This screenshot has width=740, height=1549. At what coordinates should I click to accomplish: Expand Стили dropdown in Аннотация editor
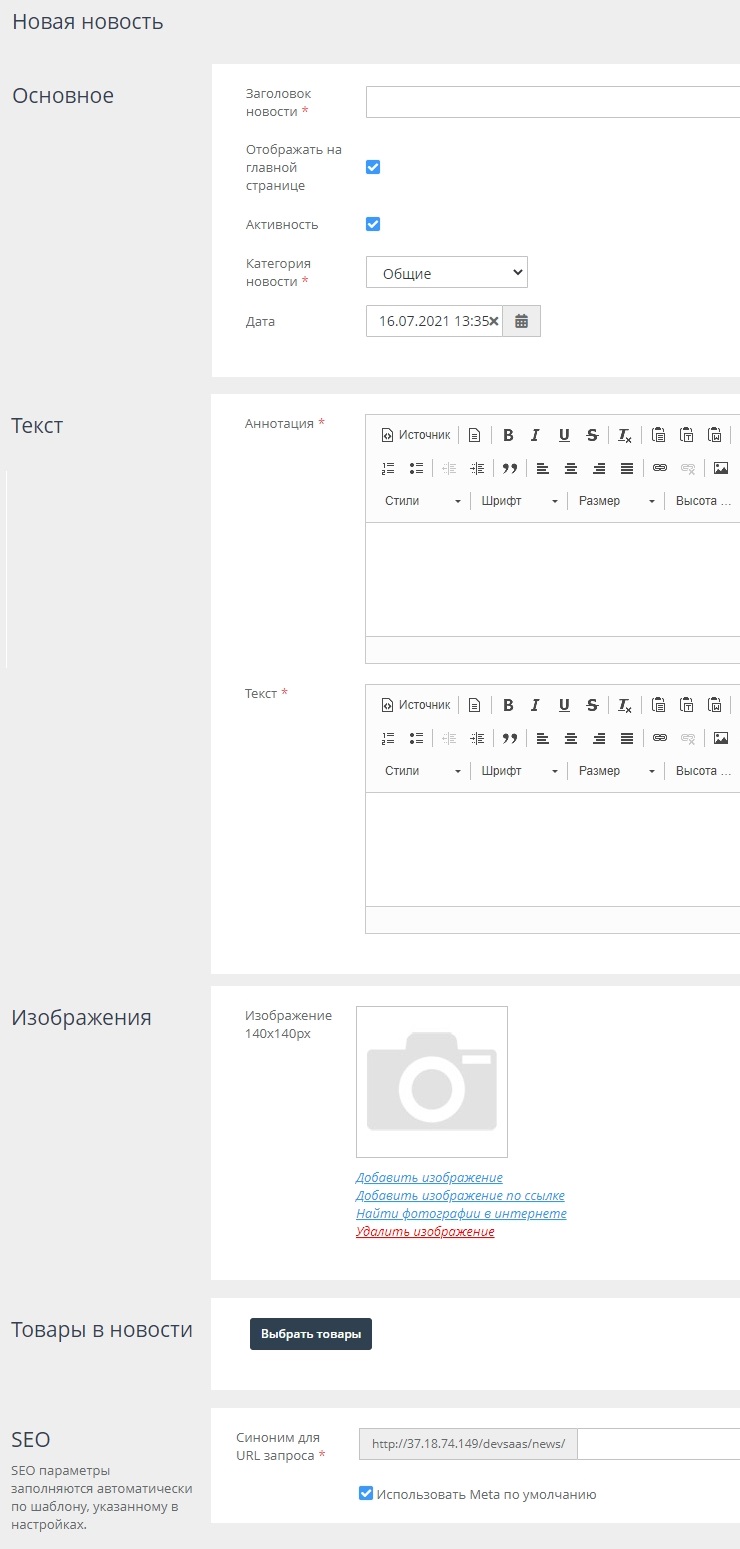click(x=422, y=501)
